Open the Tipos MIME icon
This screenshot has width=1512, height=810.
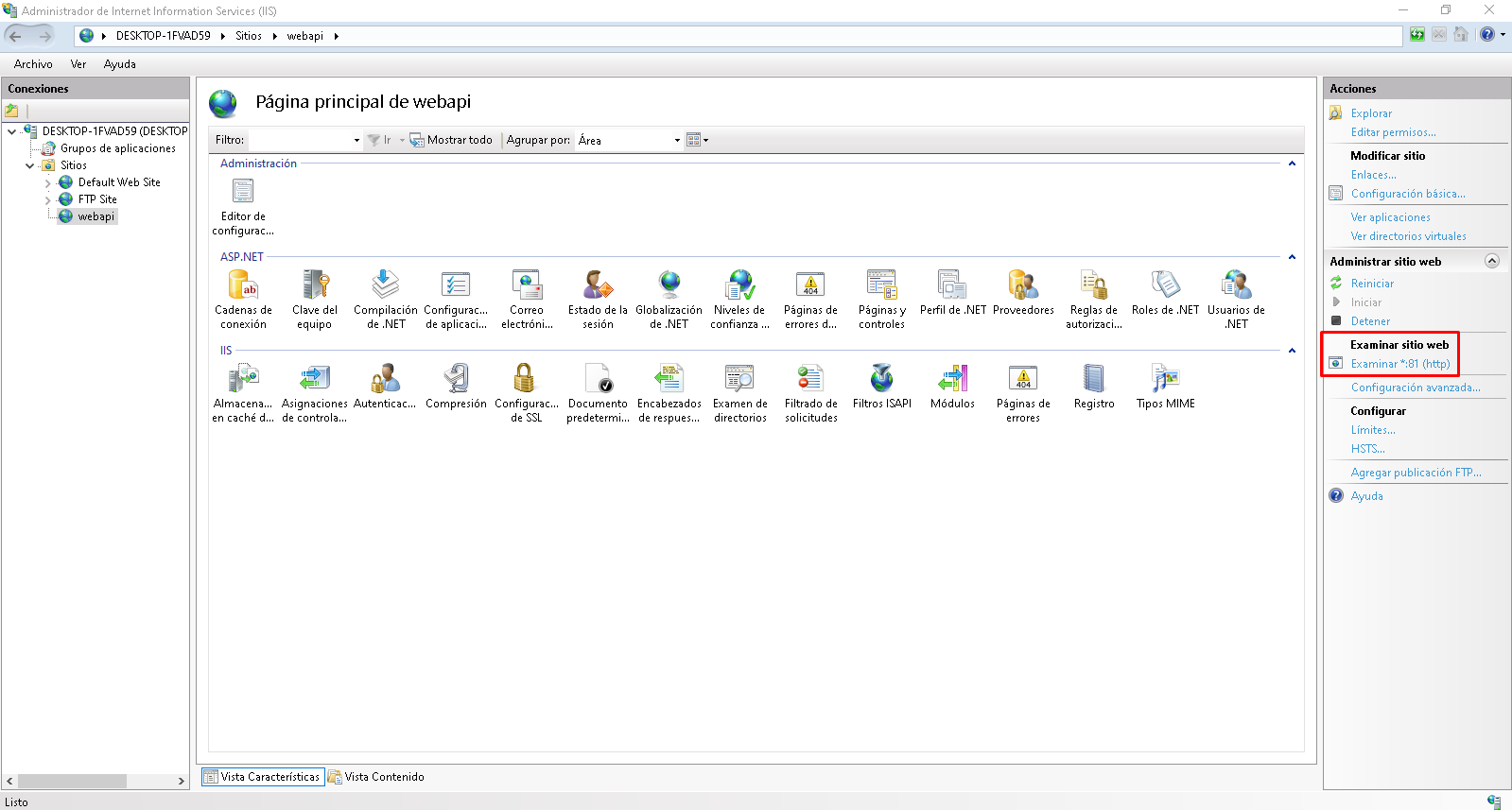click(1165, 379)
